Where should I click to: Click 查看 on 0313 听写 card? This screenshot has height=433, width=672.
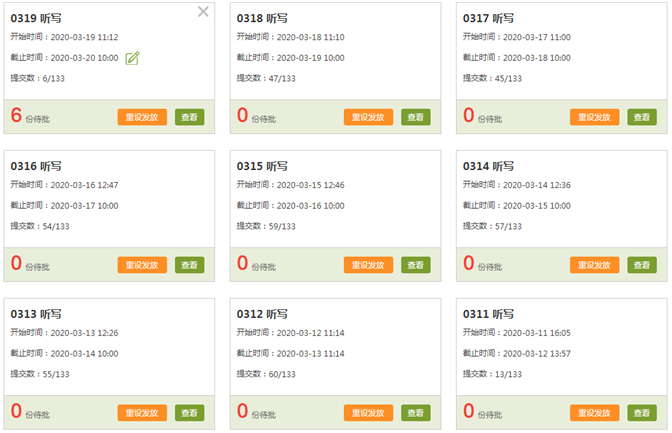pos(189,413)
